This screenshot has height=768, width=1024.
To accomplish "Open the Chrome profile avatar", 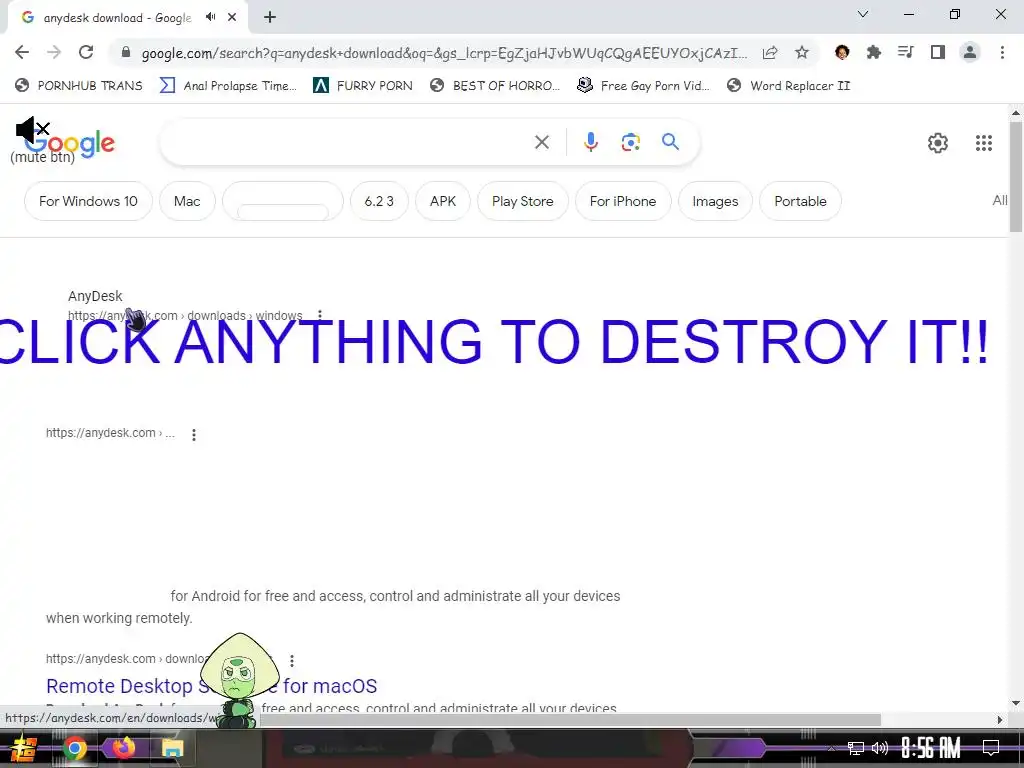I will (970, 52).
